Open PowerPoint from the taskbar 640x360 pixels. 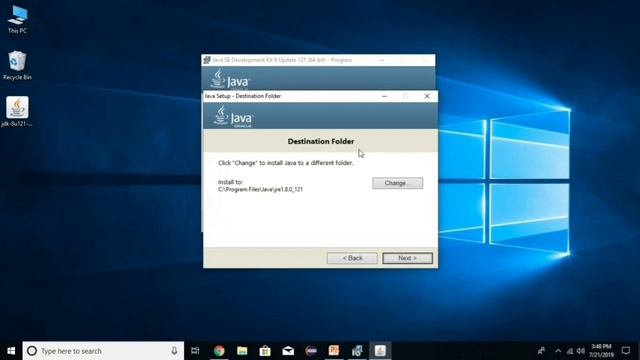point(334,351)
